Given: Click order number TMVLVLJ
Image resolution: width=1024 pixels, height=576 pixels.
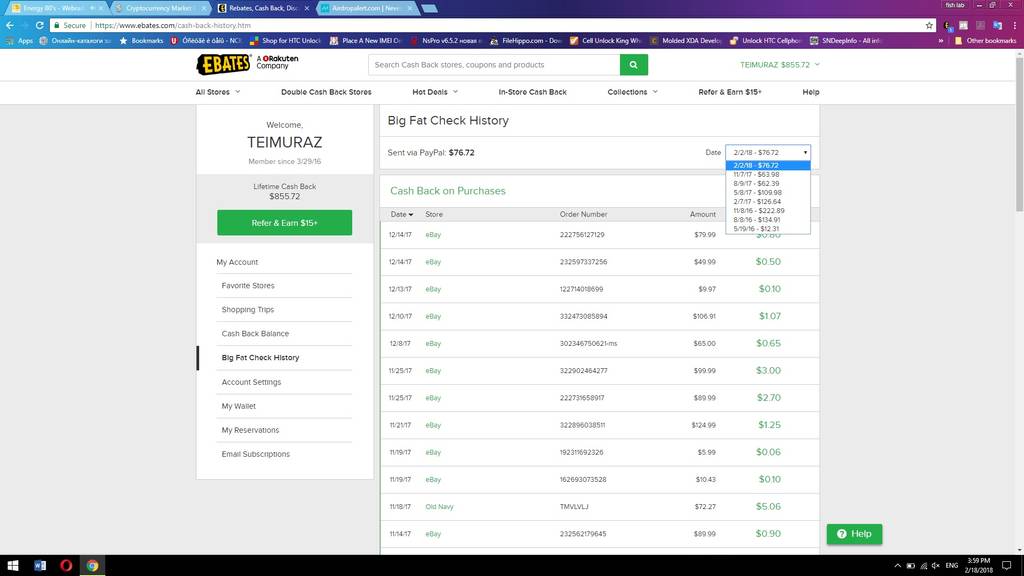Looking at the screenshot, I should [x=574, y=507].
